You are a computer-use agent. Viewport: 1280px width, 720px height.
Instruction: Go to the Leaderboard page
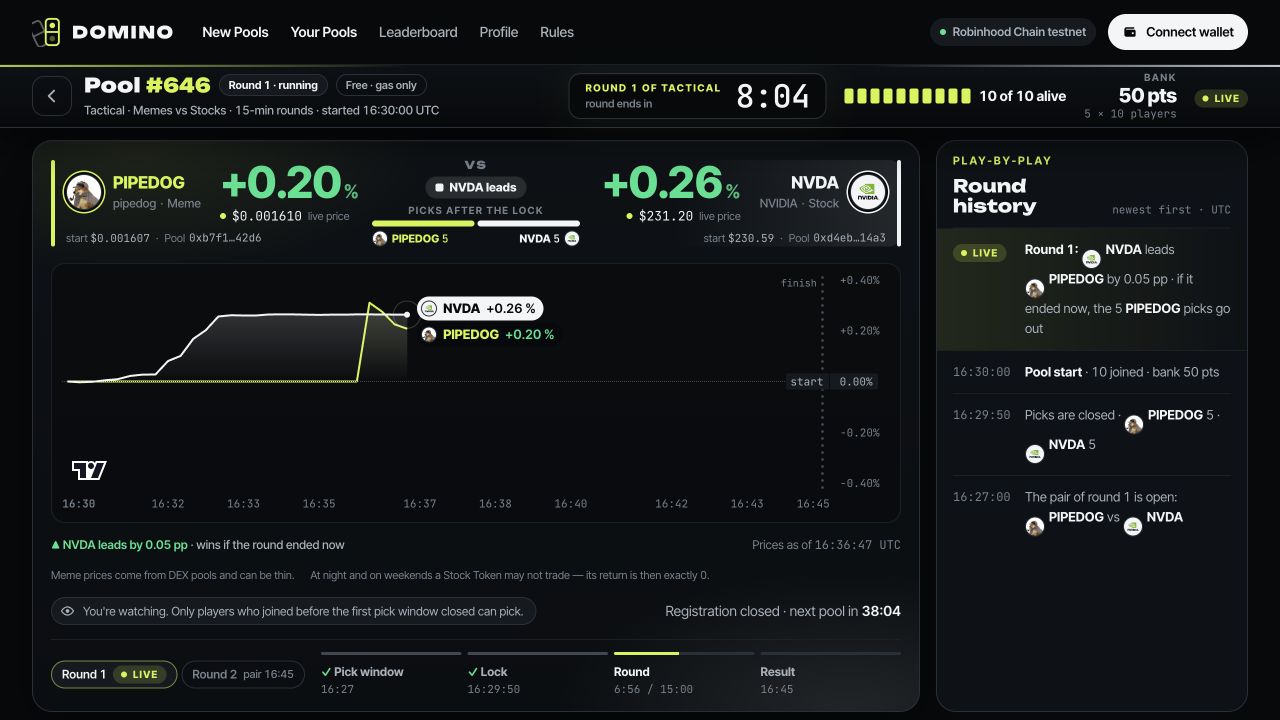tap(418, 32)
